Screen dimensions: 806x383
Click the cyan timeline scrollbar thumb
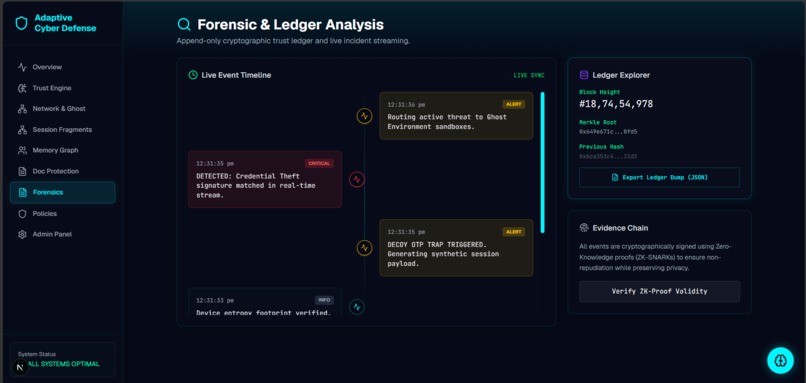(542, 162)
